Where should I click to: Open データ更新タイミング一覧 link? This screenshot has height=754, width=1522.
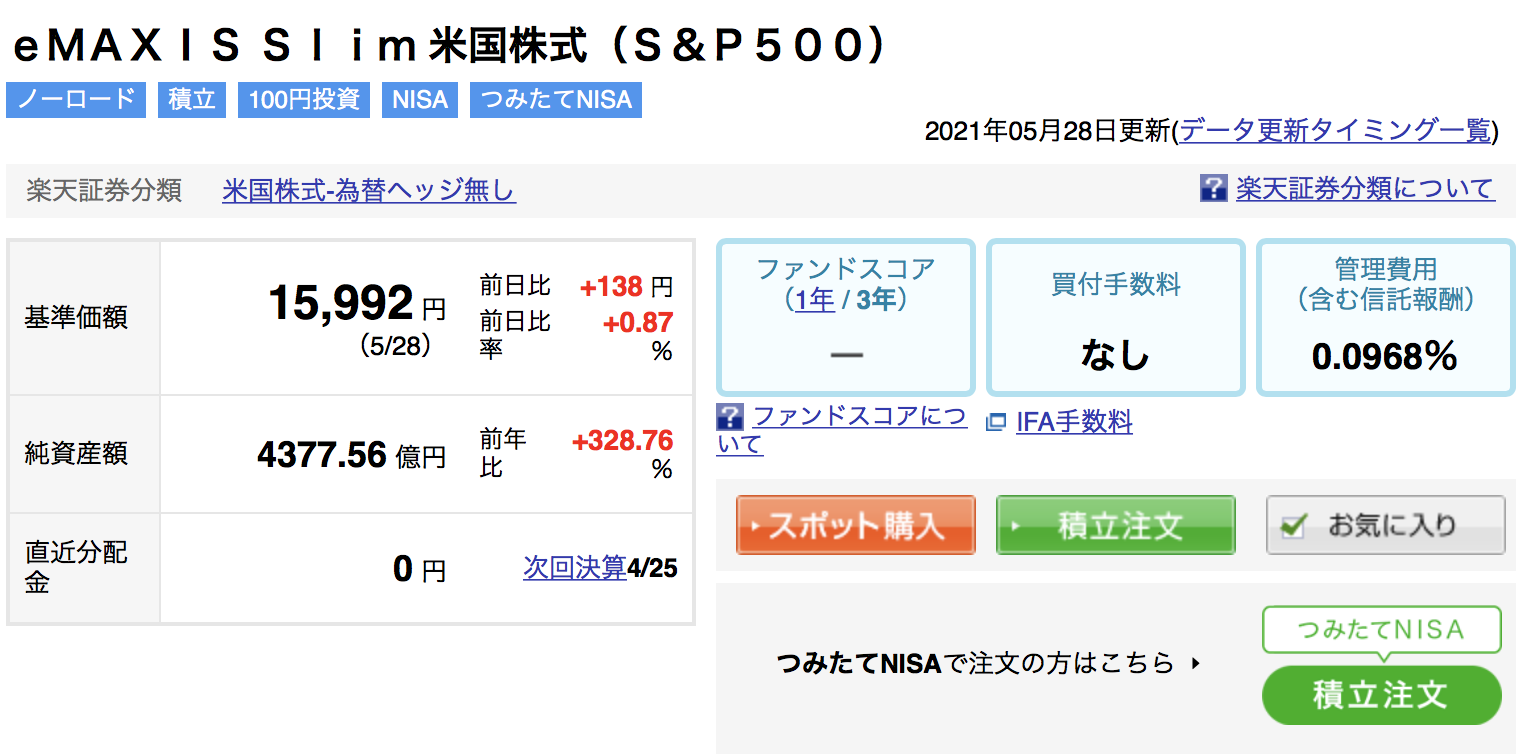(x=1336, y=131)
